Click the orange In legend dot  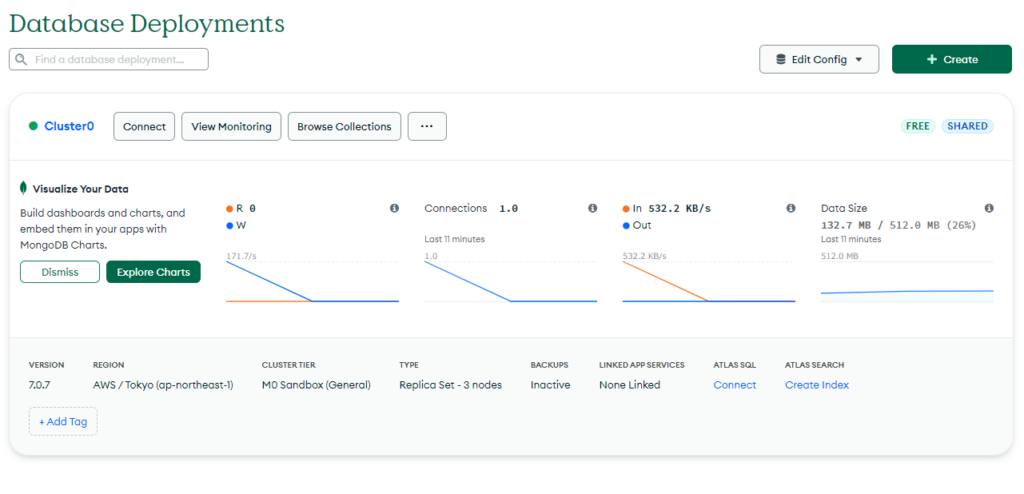pos(626,209)
